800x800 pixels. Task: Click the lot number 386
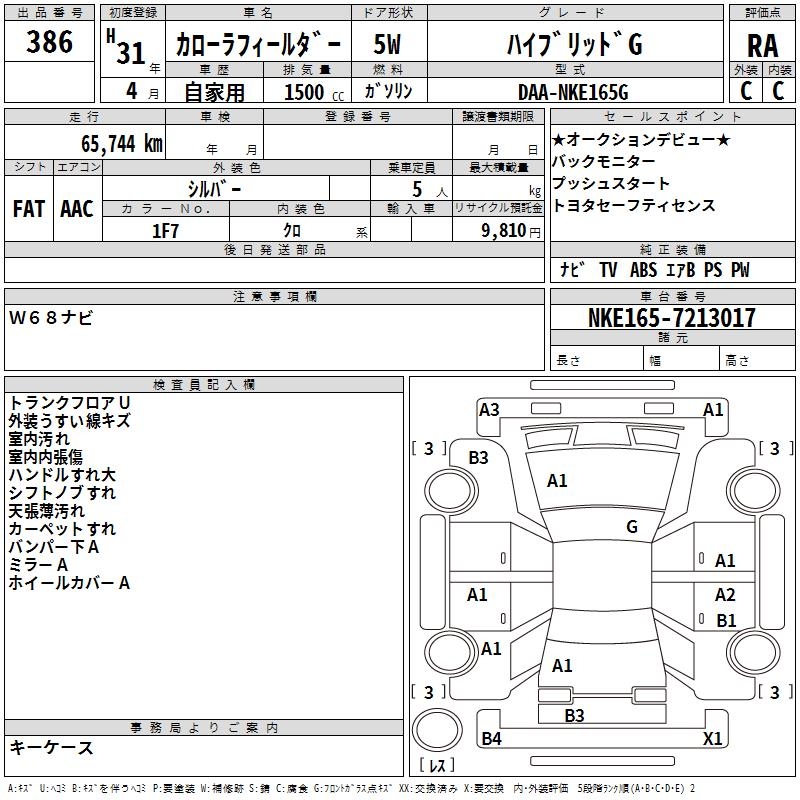click(49, 43)
